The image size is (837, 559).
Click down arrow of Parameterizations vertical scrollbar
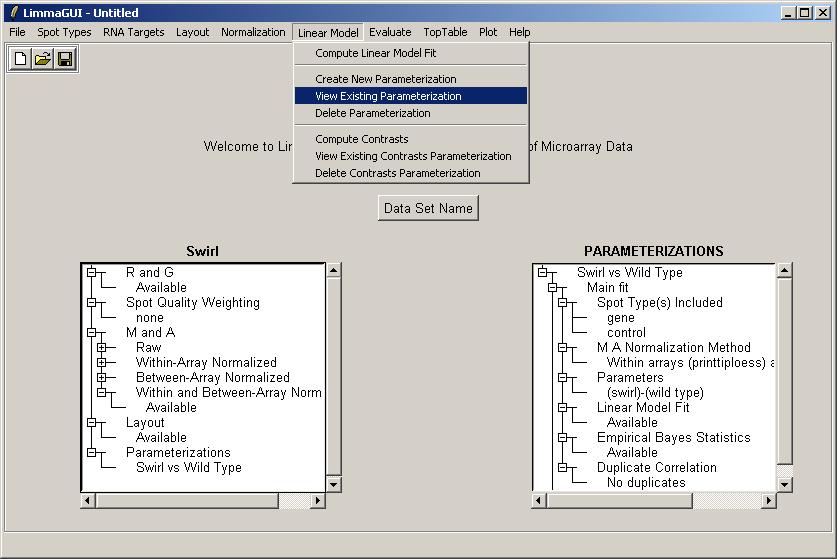[x=785, y=484]
